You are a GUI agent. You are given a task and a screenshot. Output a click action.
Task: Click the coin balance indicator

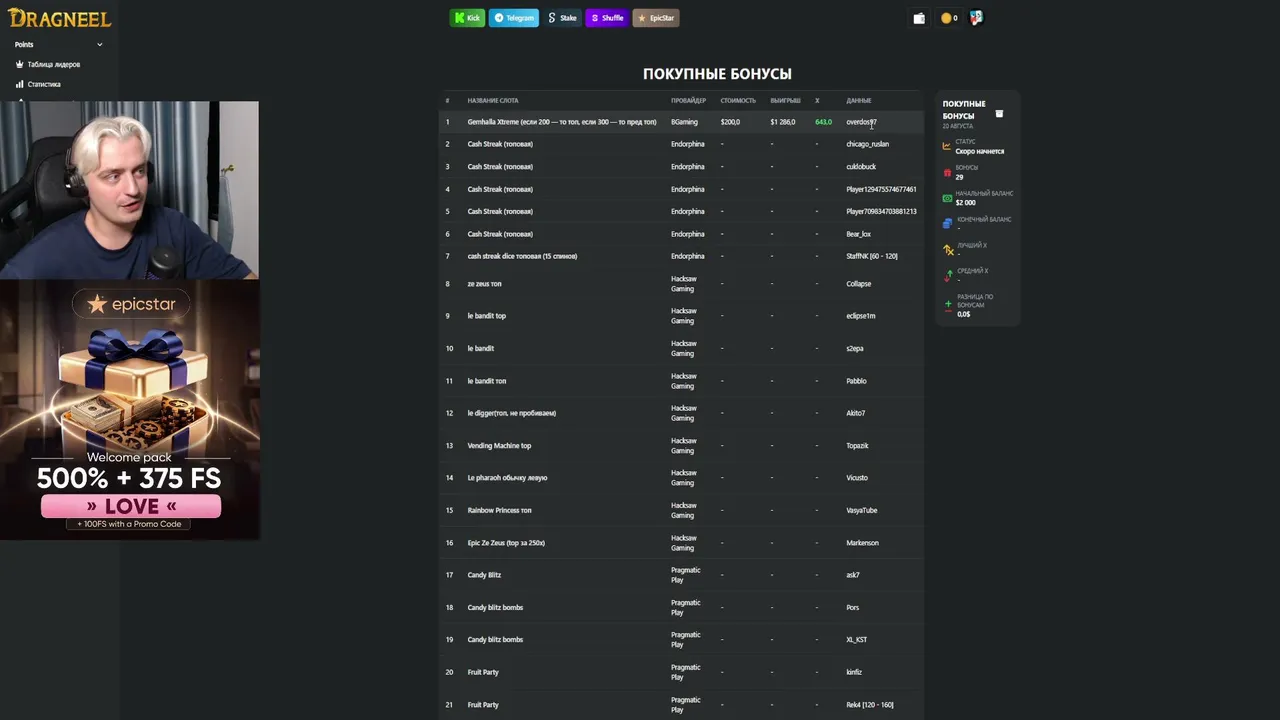pyautogui.click(x=949, y=18)
